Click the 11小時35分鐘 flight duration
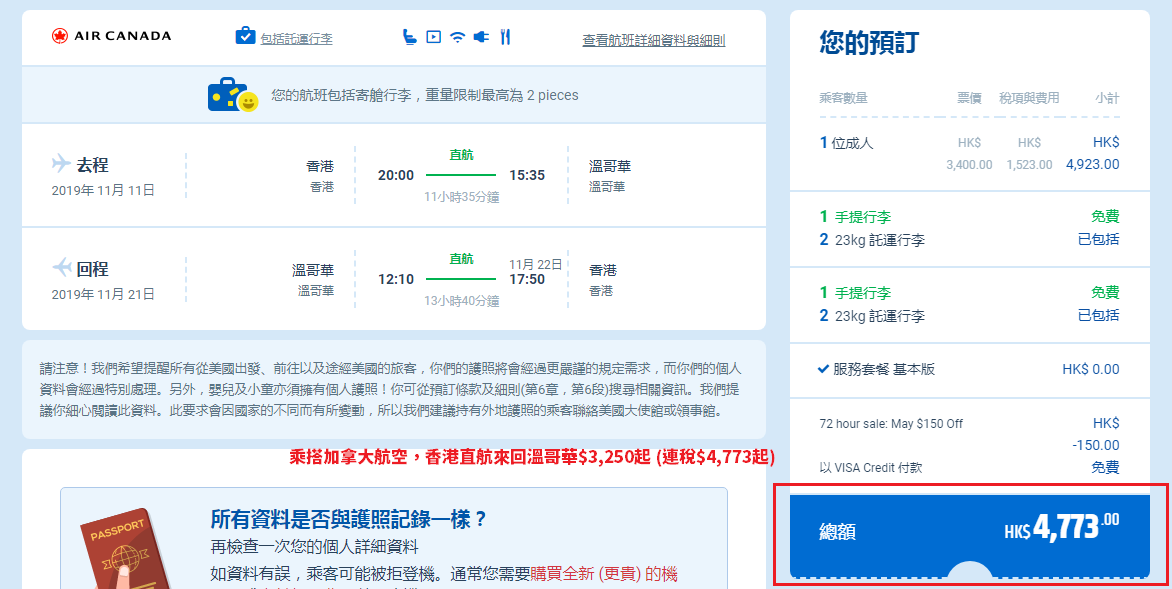Image resolution: width=1172 pixels, height=589 pixels. pos(461,197)
